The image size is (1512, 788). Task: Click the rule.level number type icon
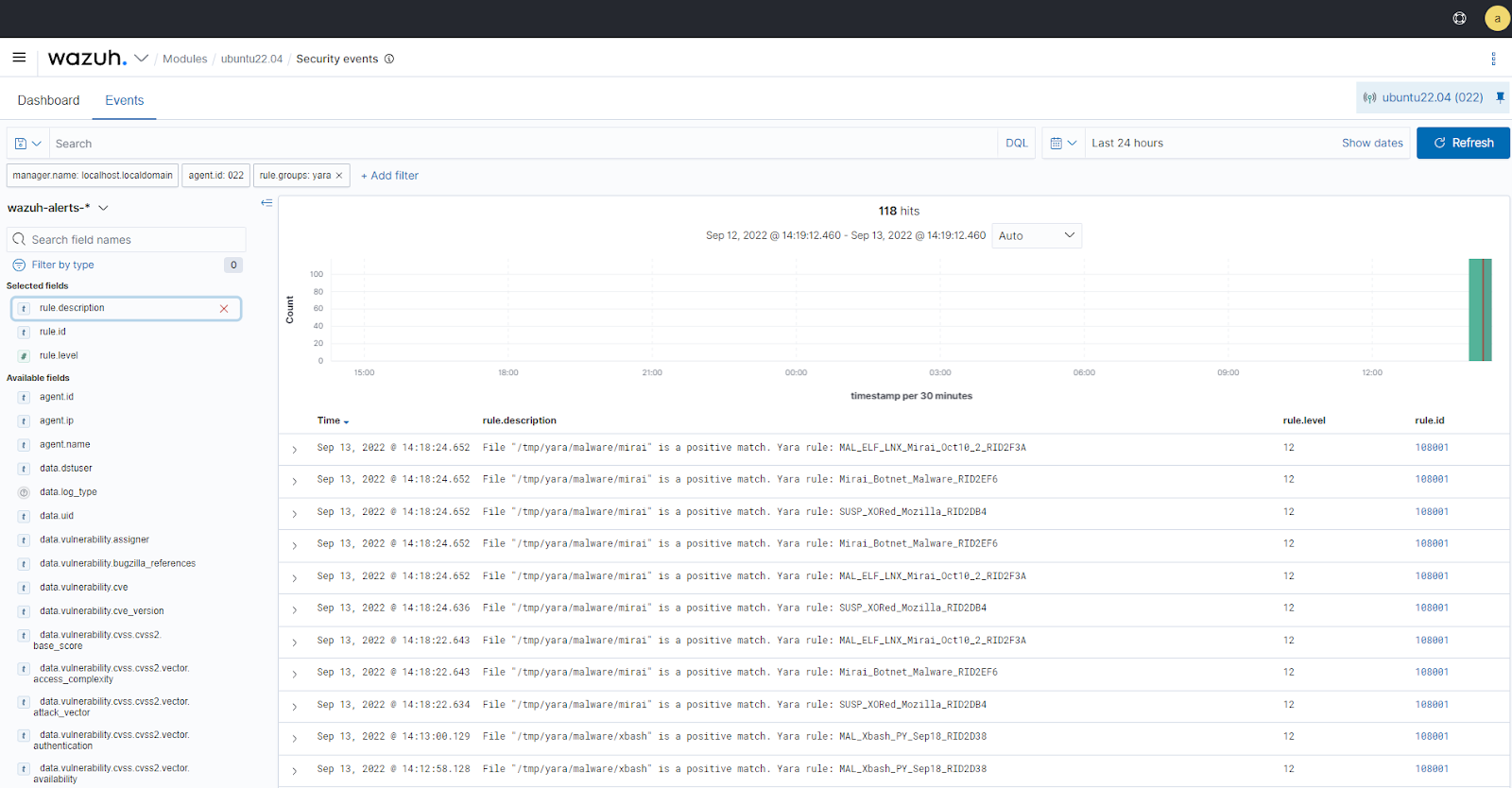24,356
